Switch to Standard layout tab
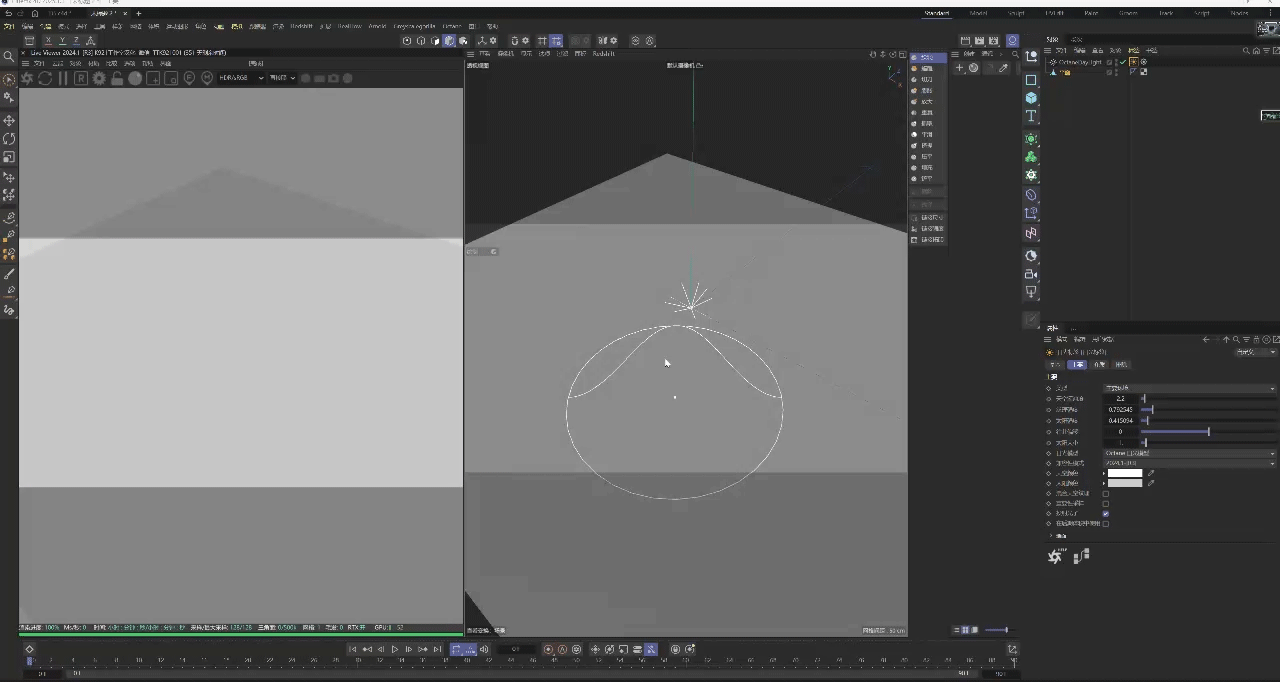1280x682 pixels. 937,14
